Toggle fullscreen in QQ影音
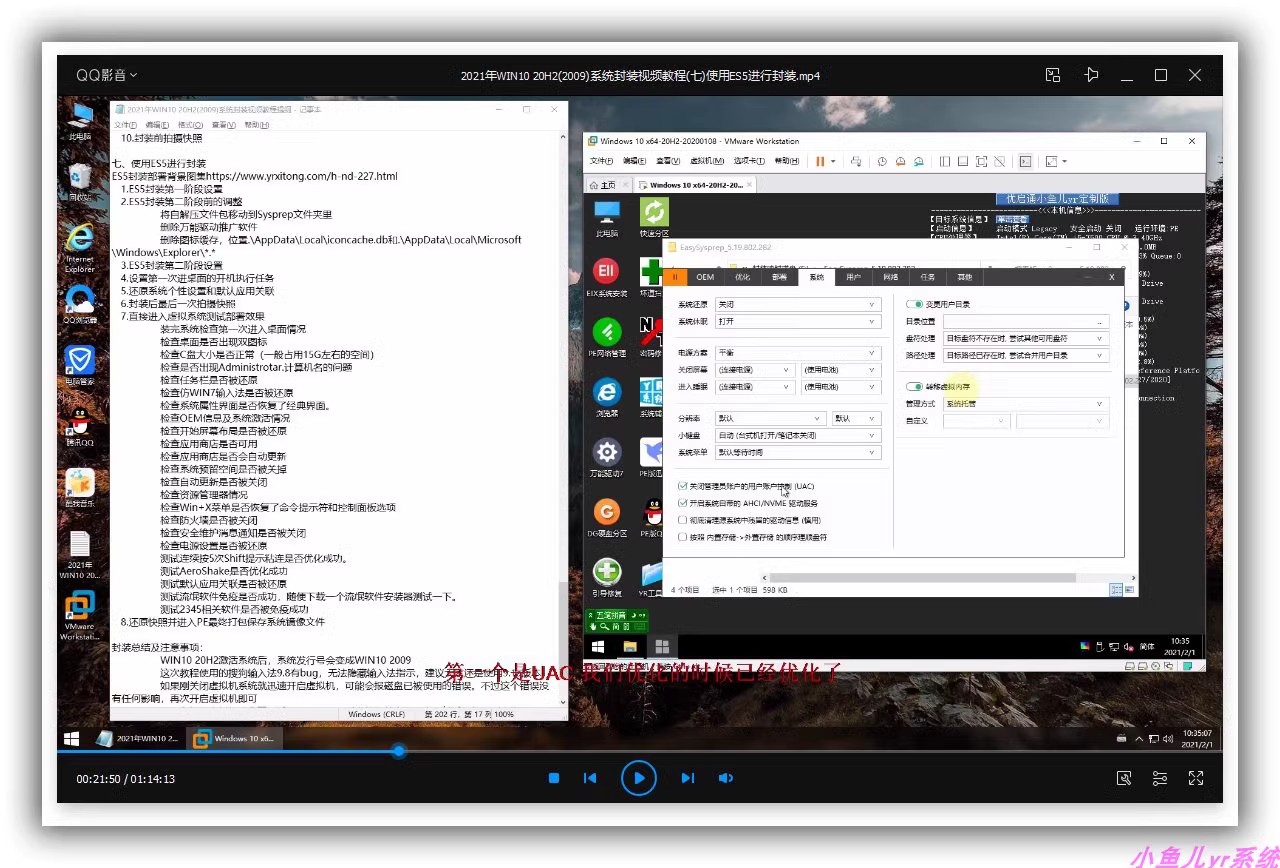 [1196, 778]
